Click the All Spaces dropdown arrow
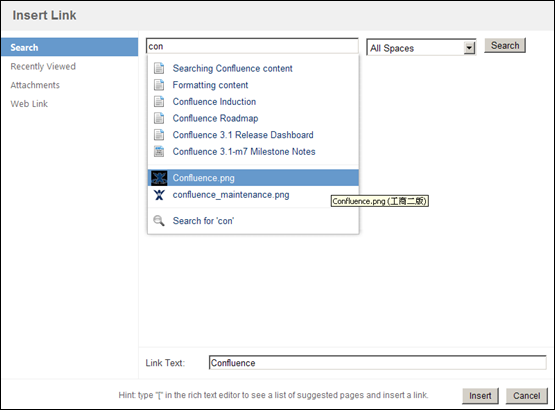Image resolution: width=555 pixels, height=410 pixels. (x=469, y=48)
